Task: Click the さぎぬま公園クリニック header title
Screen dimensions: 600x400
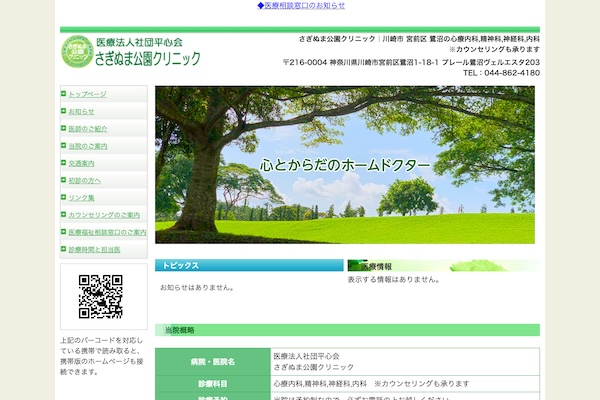Action: 148,59
